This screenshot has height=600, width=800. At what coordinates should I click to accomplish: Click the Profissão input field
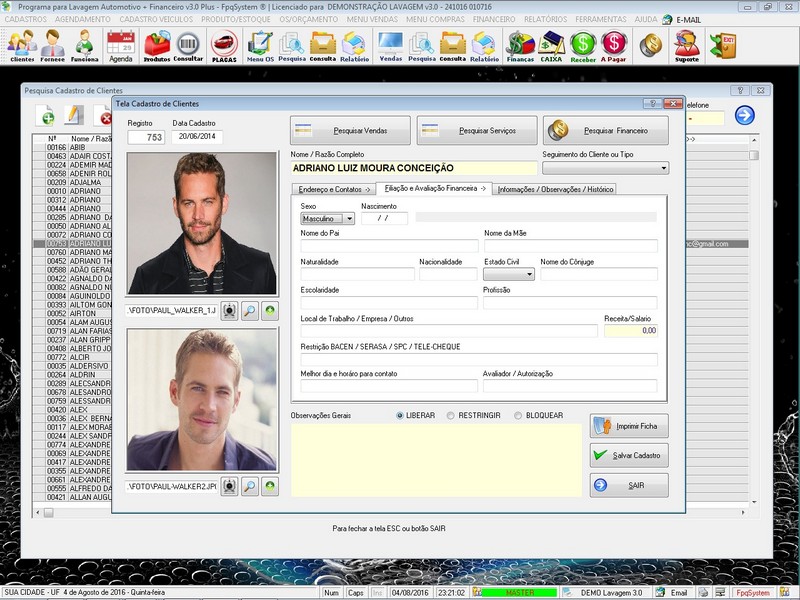570,303
